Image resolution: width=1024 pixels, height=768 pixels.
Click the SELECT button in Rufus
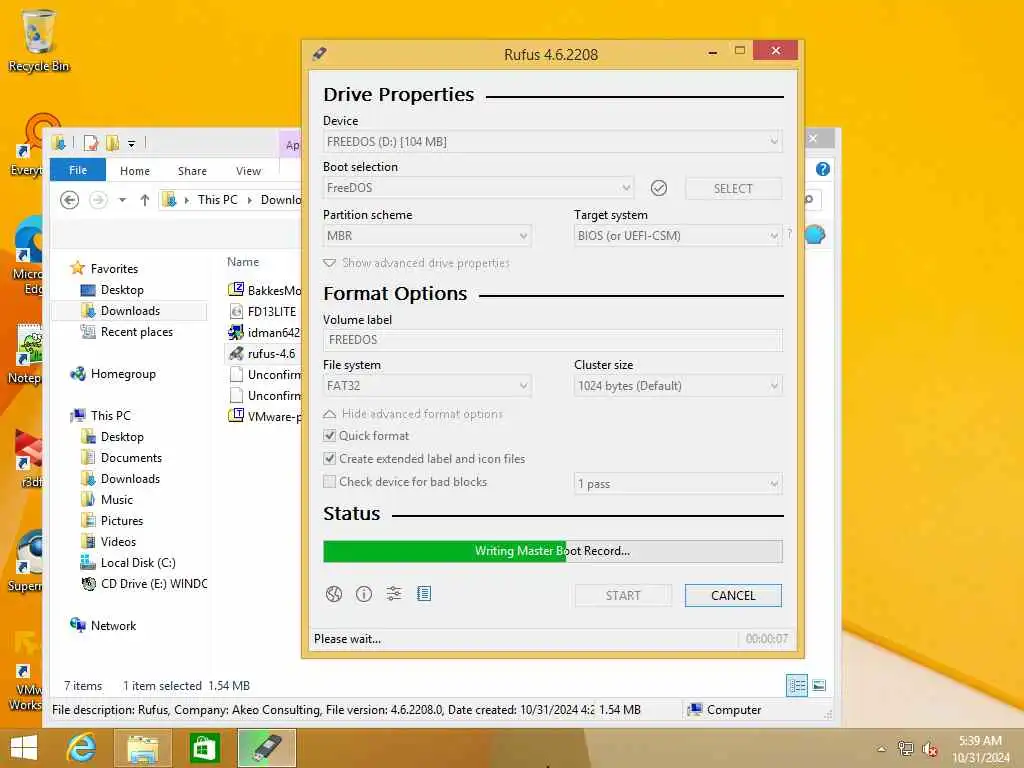(x=733, y=189)
